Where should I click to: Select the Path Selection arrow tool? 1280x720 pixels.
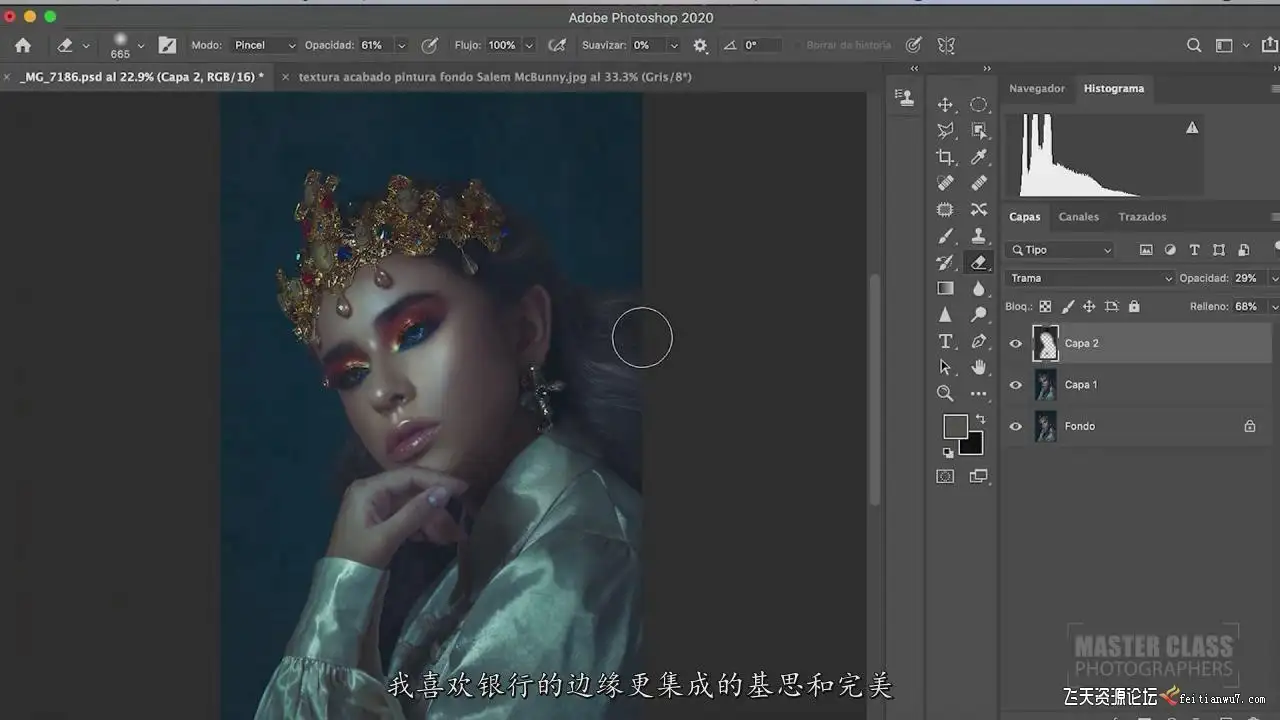coord(945,367)
